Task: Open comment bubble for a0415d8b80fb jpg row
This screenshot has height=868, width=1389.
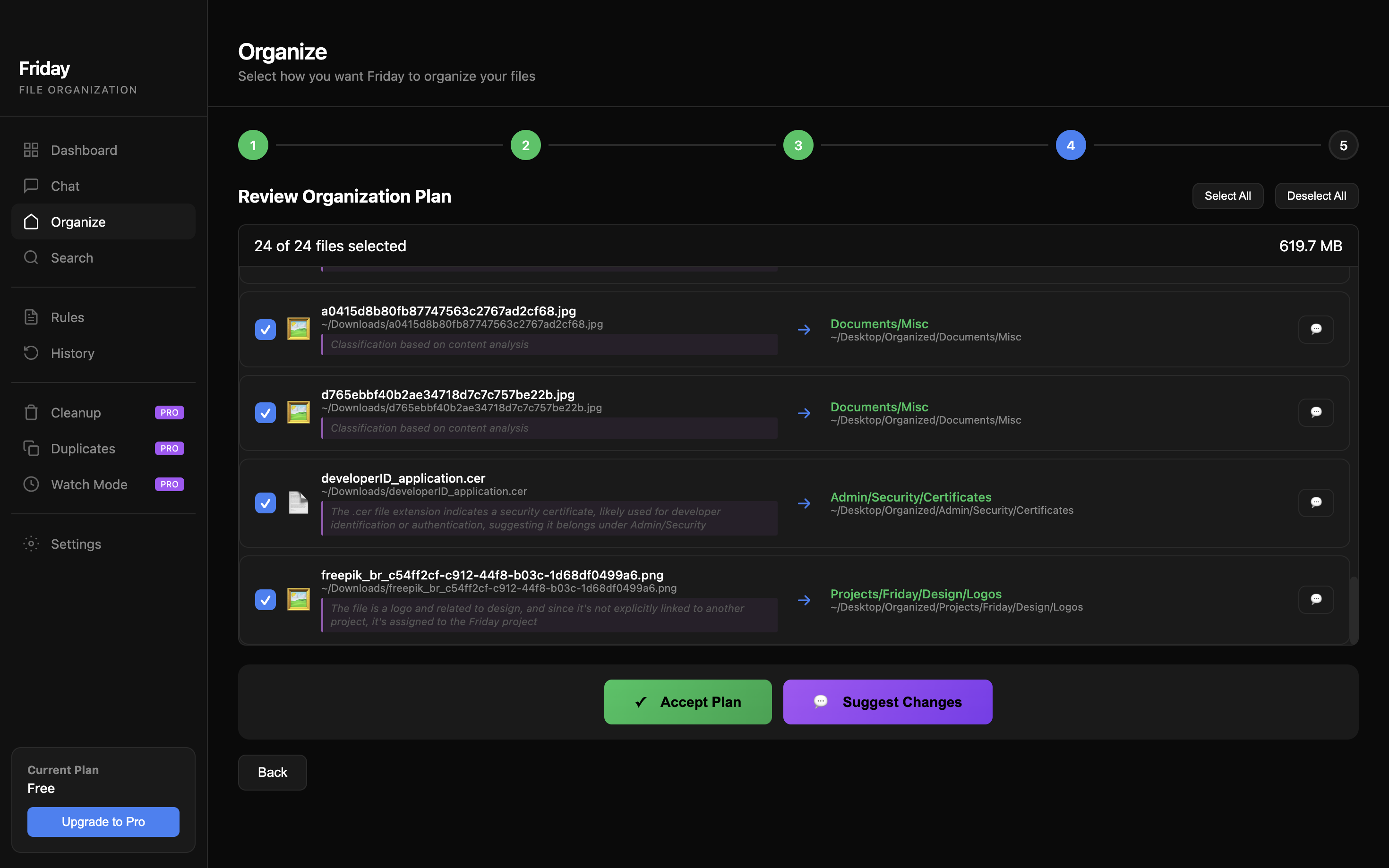Action: pyautogui.click(x=1315, y=329)
